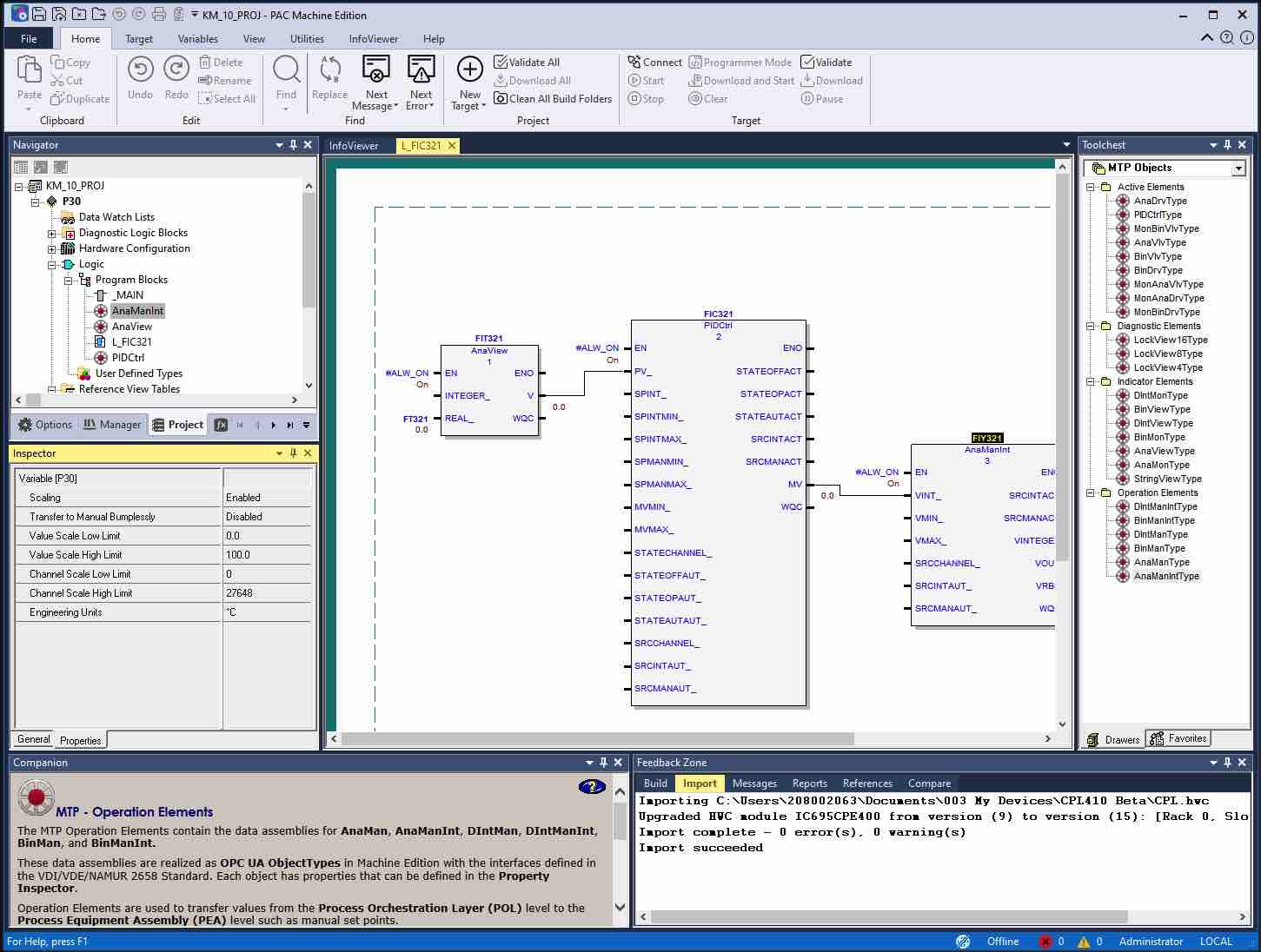The height and width of the screenshot is (952, 1261).
Task: Toggle auto-hide pin on the Toolchest panel
Action: tap(1227, 144)
